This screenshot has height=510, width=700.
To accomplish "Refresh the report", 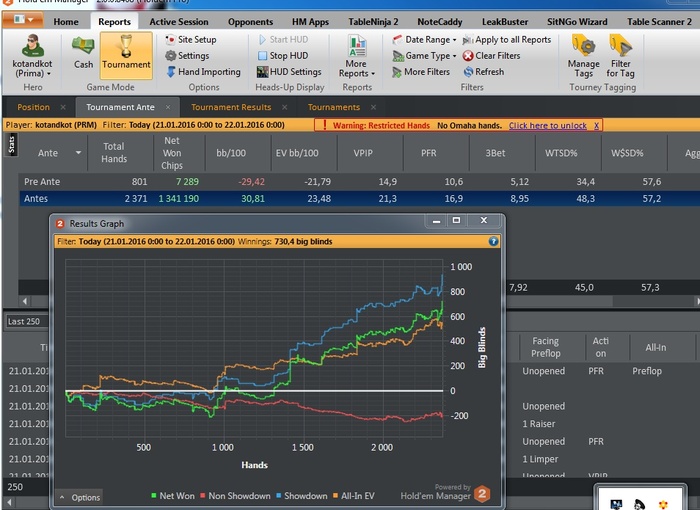I will pos(484,72).
